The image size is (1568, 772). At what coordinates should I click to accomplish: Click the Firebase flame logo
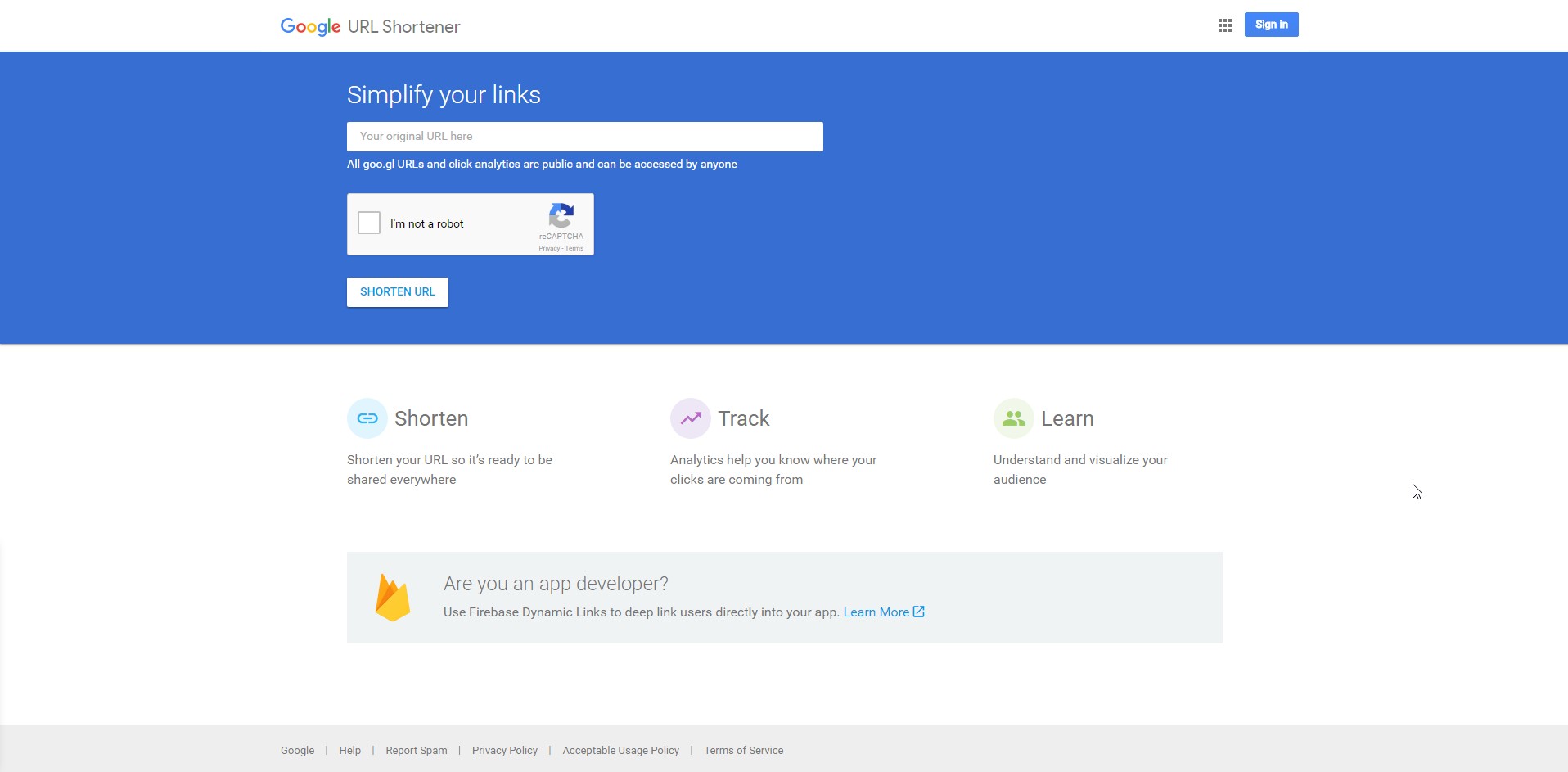coord(393,598)
